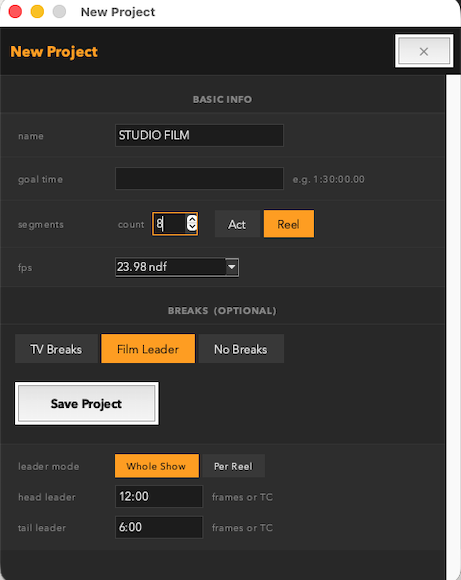Click the 'fps' label
The image size is (461, 580).
25,267
